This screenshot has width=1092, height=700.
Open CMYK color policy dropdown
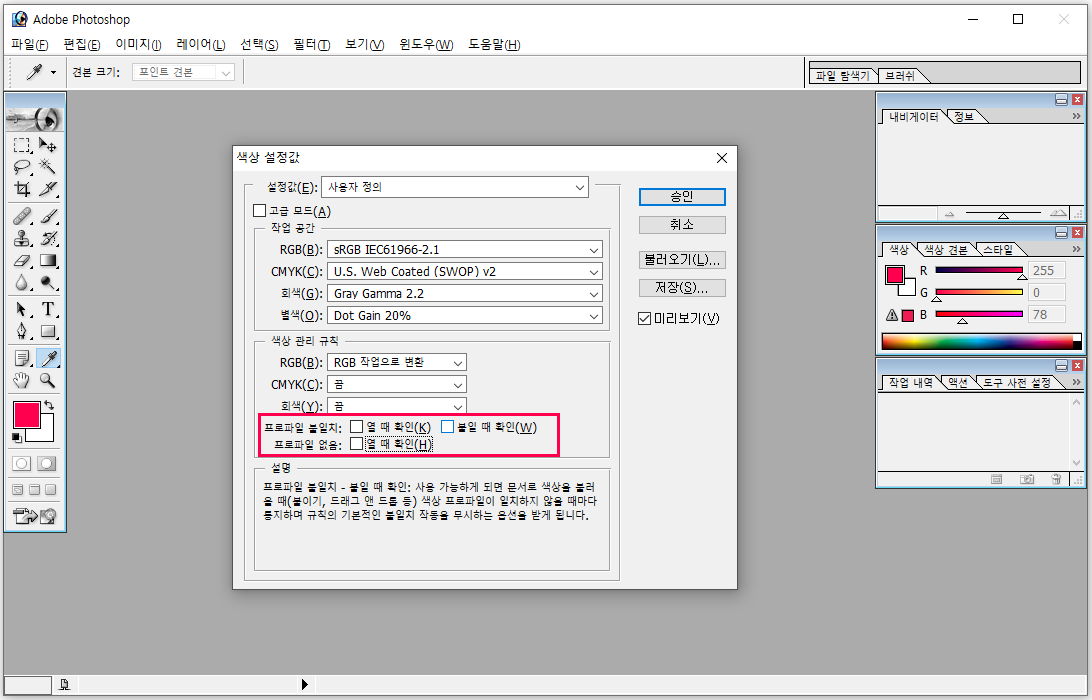(397, 384)
